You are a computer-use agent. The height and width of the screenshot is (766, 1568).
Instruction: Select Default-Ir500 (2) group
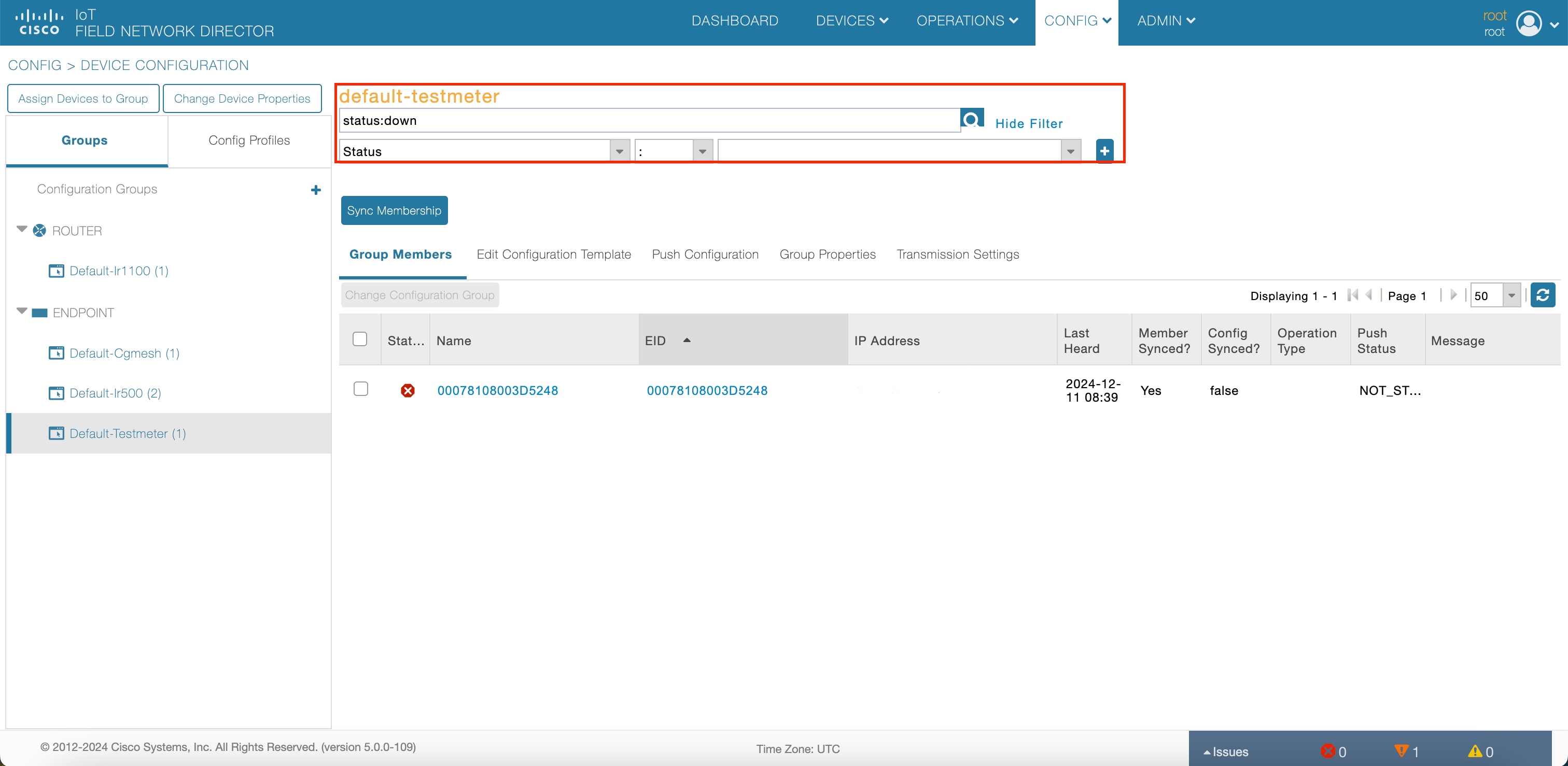[x=115, y=393]
